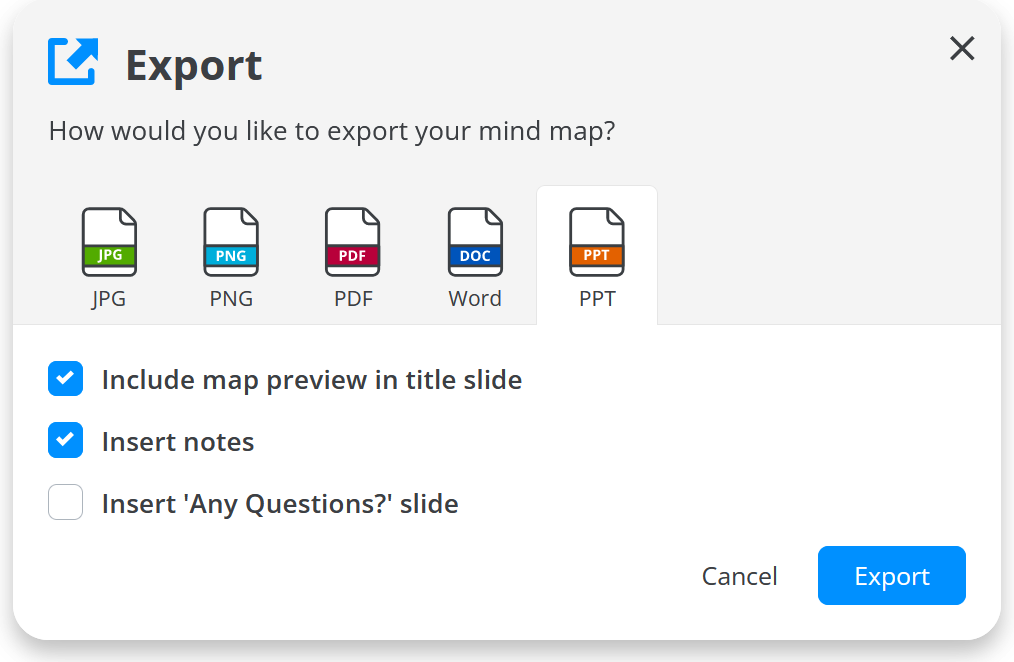Click the Cancel button
Image resolution: width=1014 pixels, height=662 pixels.
[739, 575]
